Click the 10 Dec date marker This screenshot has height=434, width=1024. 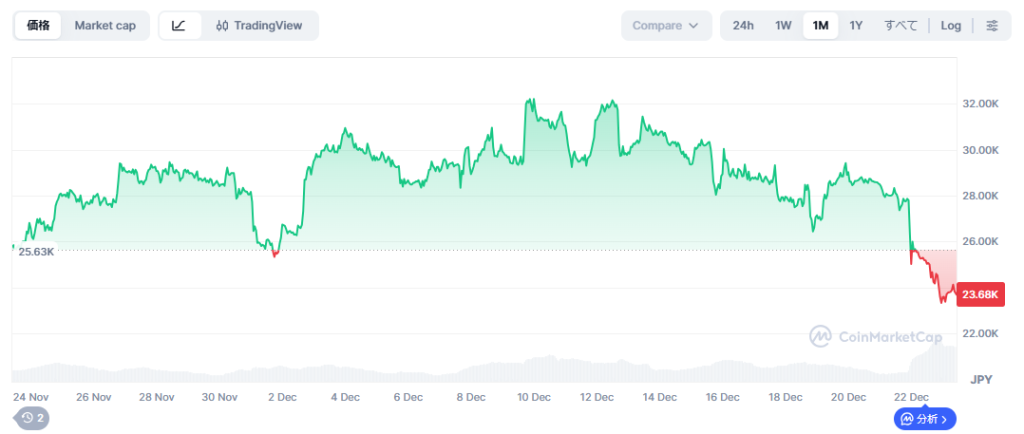click(534, 397)
